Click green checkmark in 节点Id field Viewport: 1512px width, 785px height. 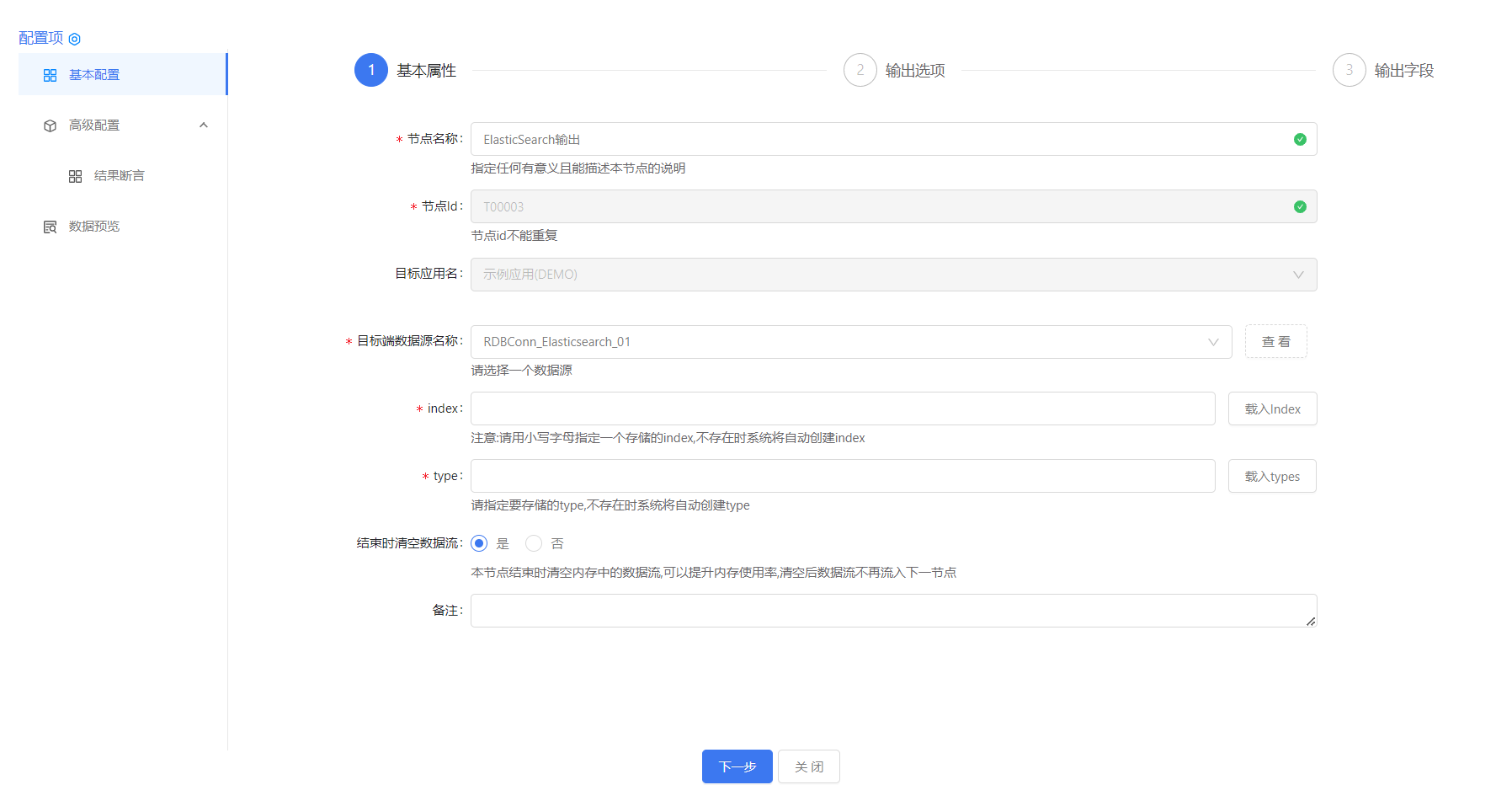1300,206
